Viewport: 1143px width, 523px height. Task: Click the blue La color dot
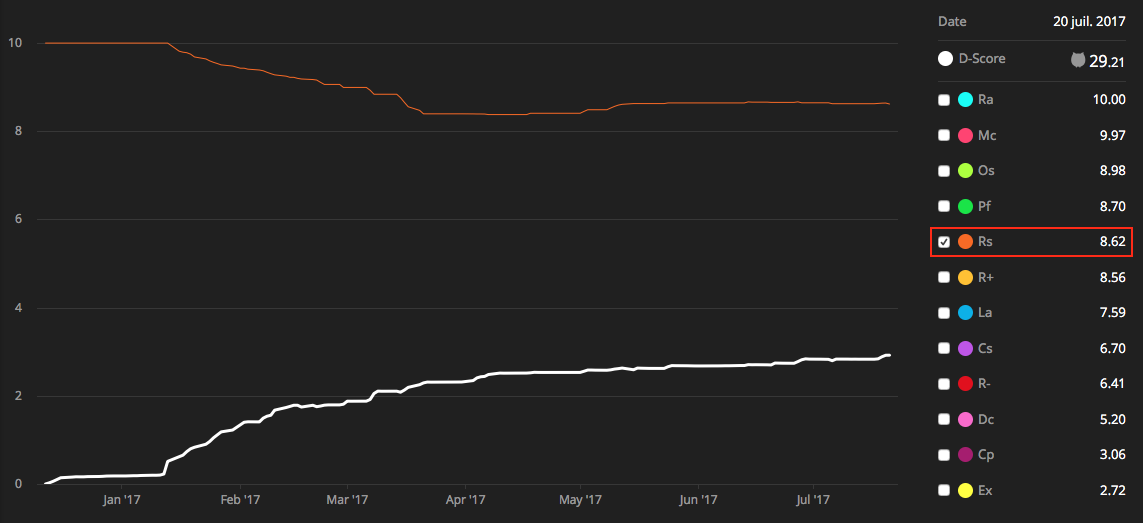coord(966,314)
